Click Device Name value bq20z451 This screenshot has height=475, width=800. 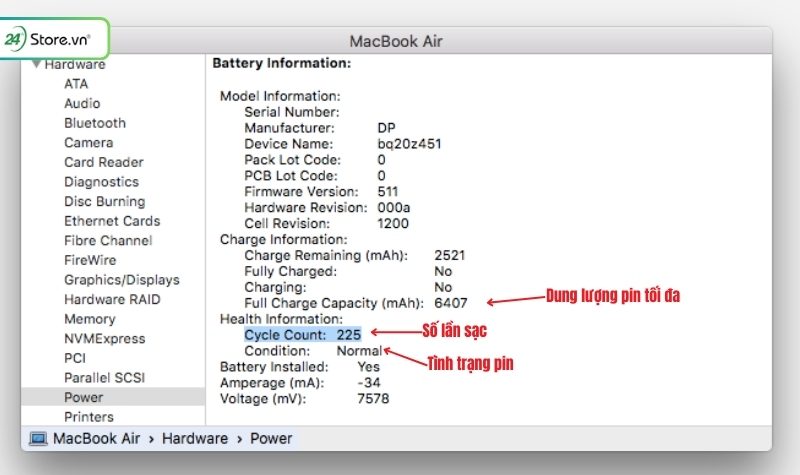[409, 144]
